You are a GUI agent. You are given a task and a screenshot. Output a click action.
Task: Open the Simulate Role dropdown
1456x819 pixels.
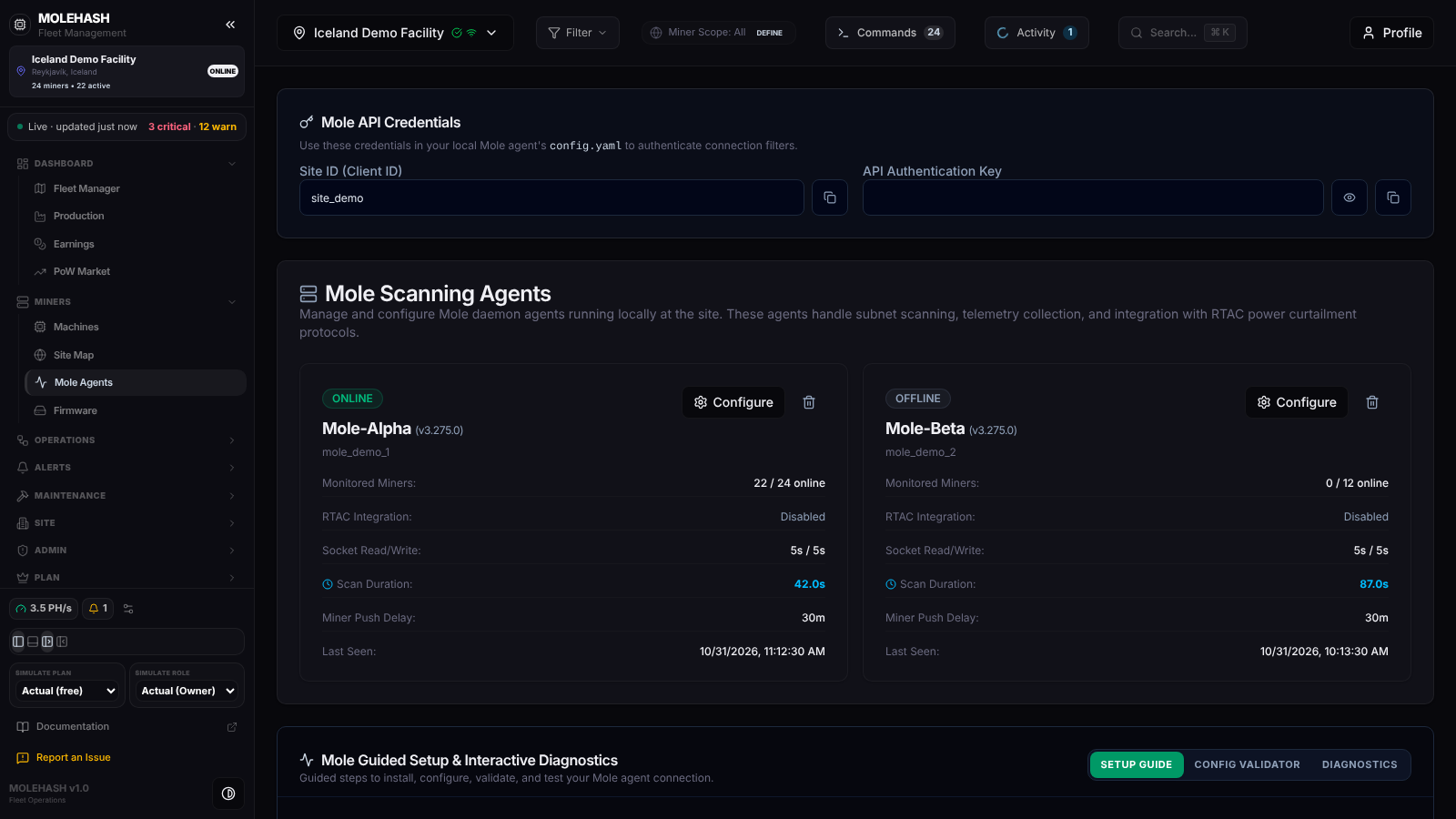coord(187,691)
